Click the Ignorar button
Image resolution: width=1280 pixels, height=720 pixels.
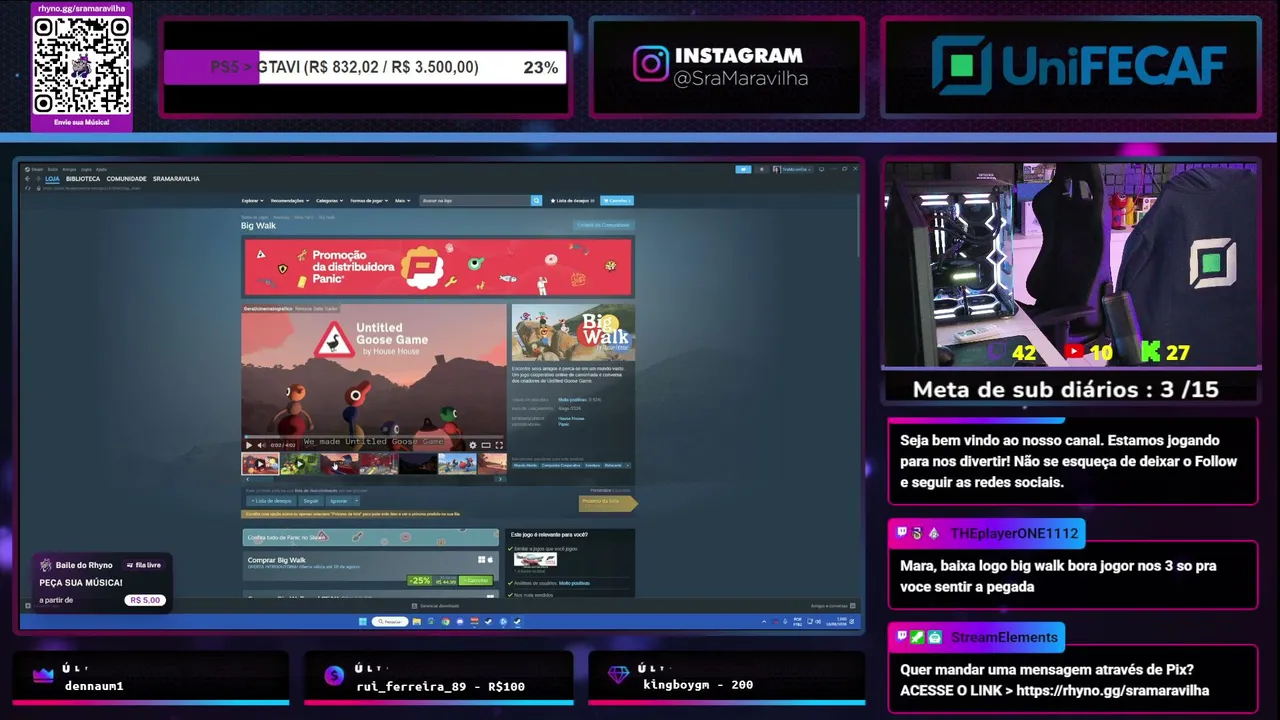click(339, 501)
